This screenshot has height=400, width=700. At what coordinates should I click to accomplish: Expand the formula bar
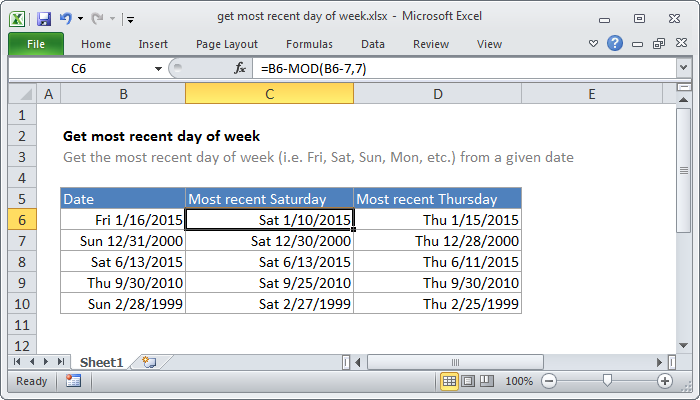click(682, 68)
